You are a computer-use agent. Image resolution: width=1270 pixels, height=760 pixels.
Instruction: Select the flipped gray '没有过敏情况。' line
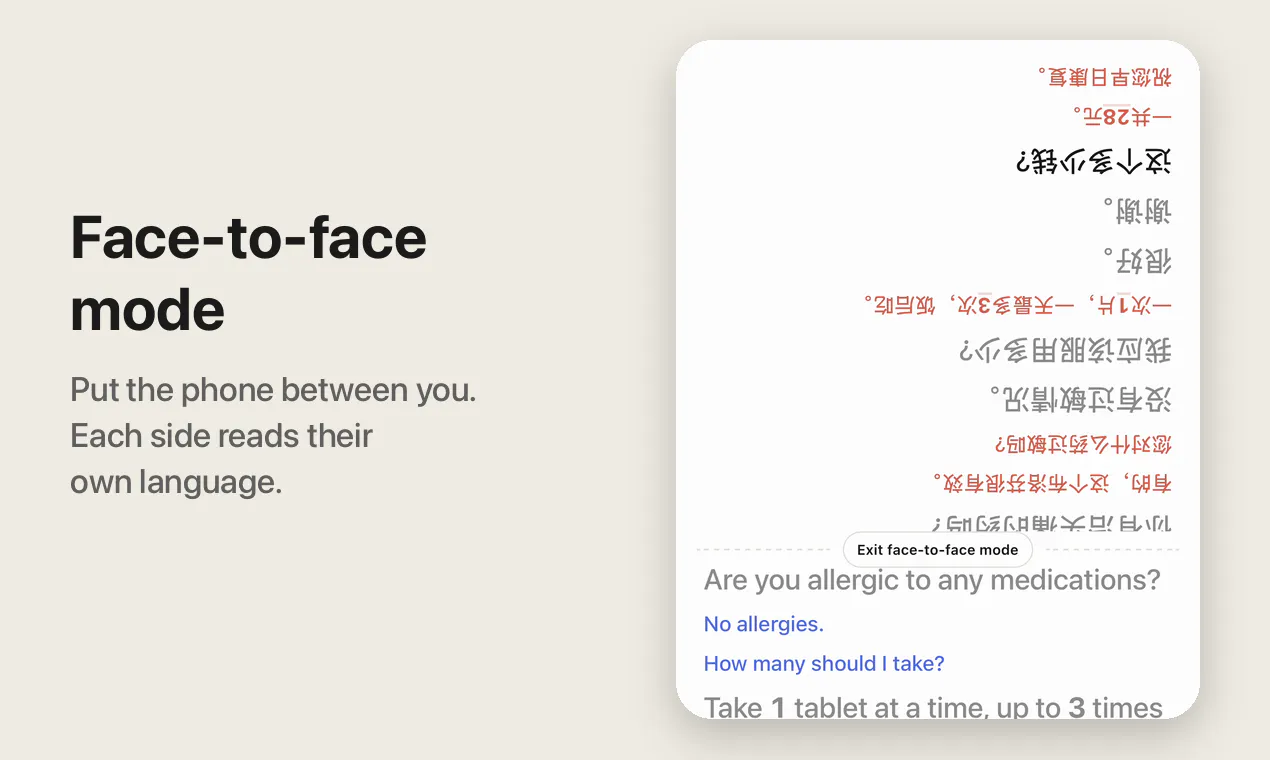(1080, 399)
